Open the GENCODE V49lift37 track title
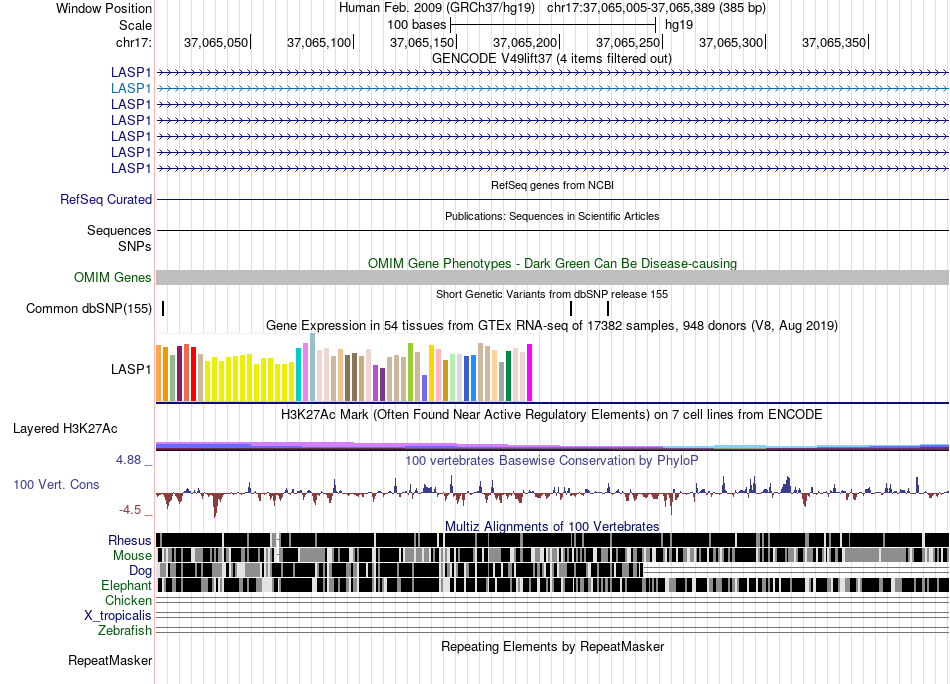Image resolution: width=950 pixels, height=684 pixels. (x=551, y=59)
